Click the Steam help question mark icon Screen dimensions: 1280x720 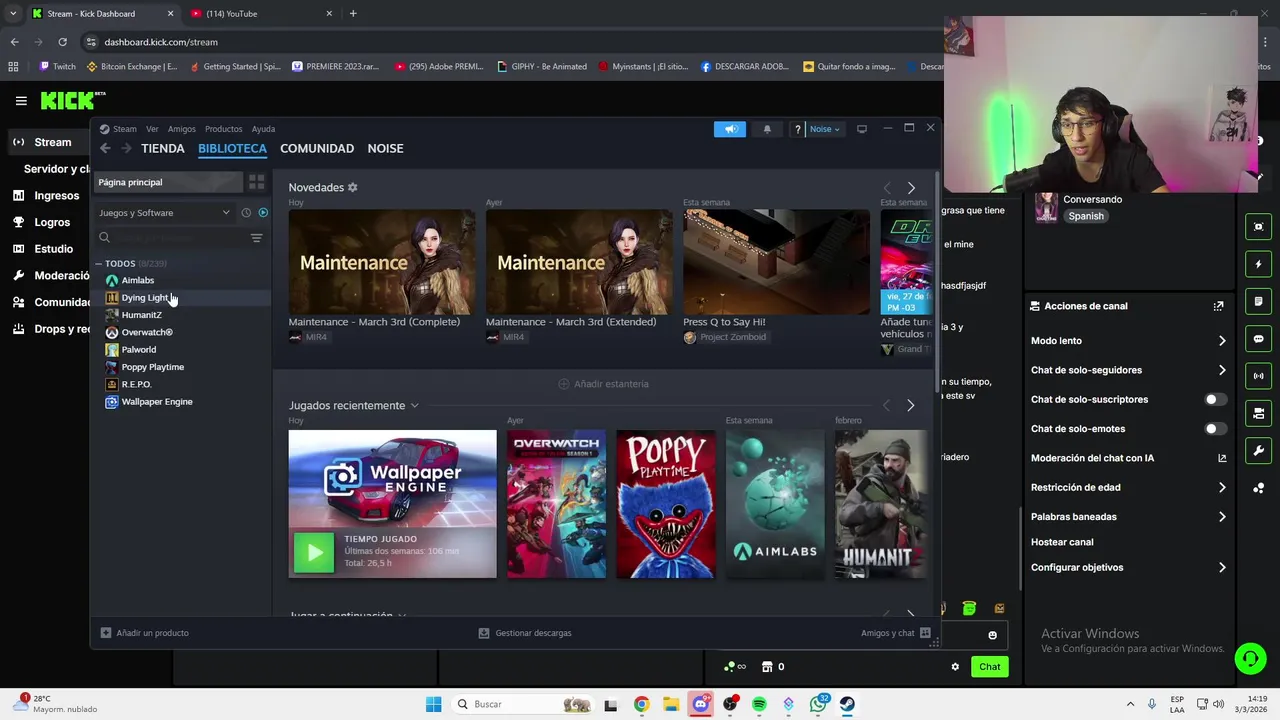(x=797, y=129)
